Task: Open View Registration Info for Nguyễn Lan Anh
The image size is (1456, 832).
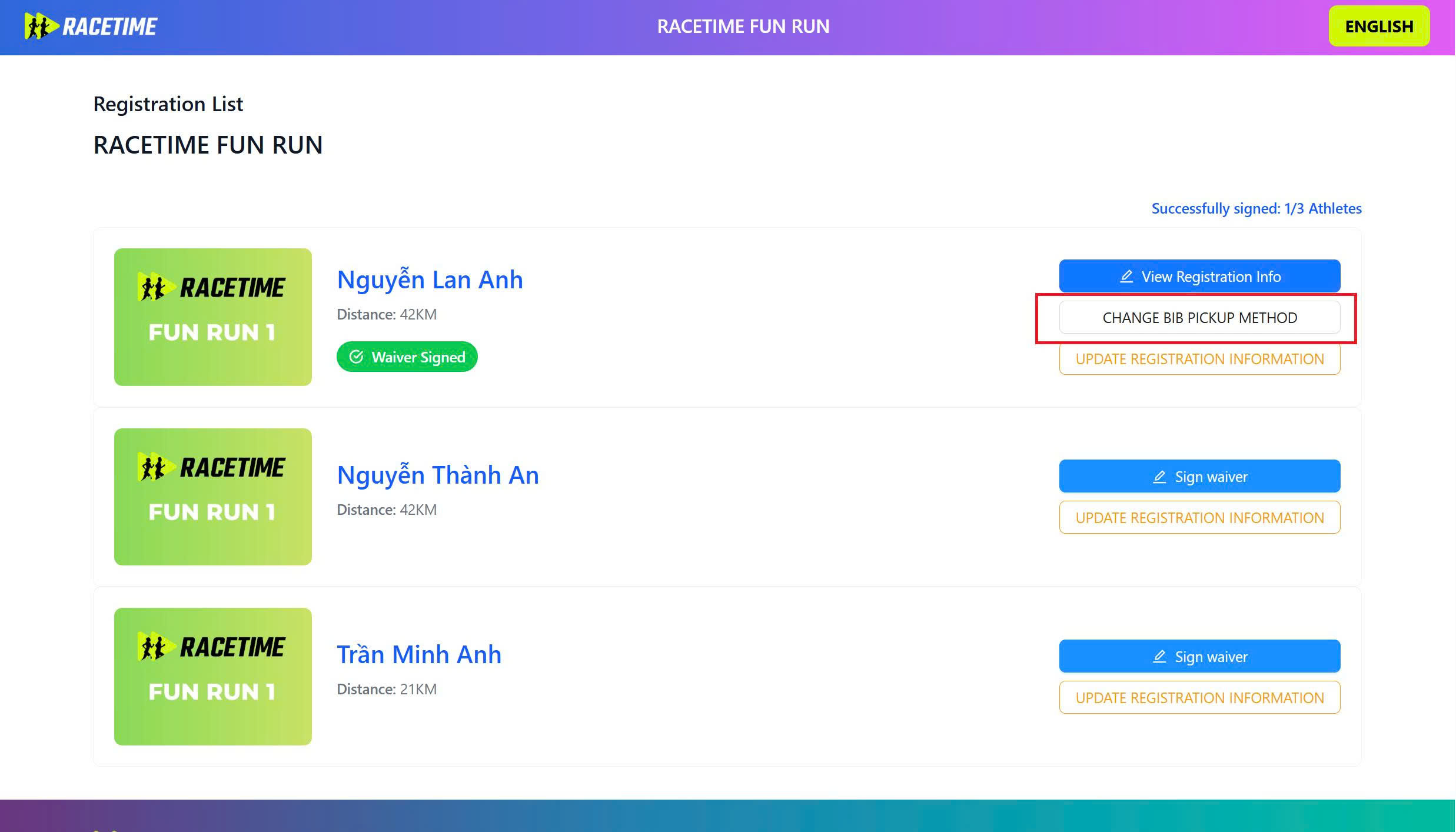Action: pyautogui.click(x=1199, y=276)
